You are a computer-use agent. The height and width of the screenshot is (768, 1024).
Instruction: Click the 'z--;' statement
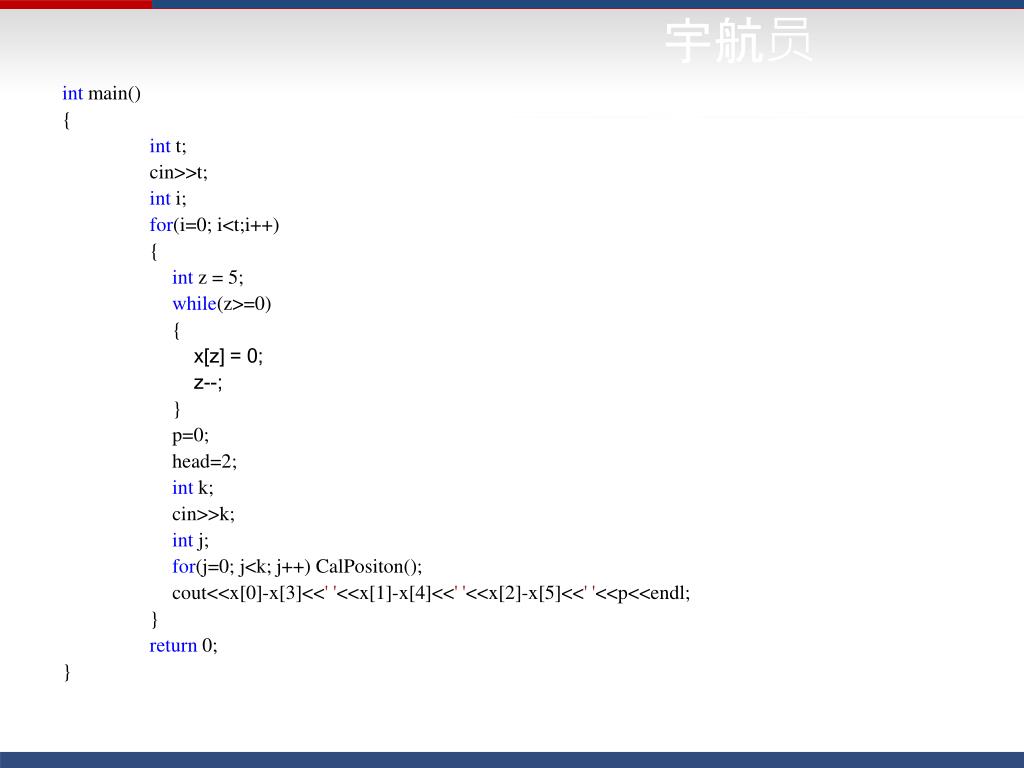(208, 383)
